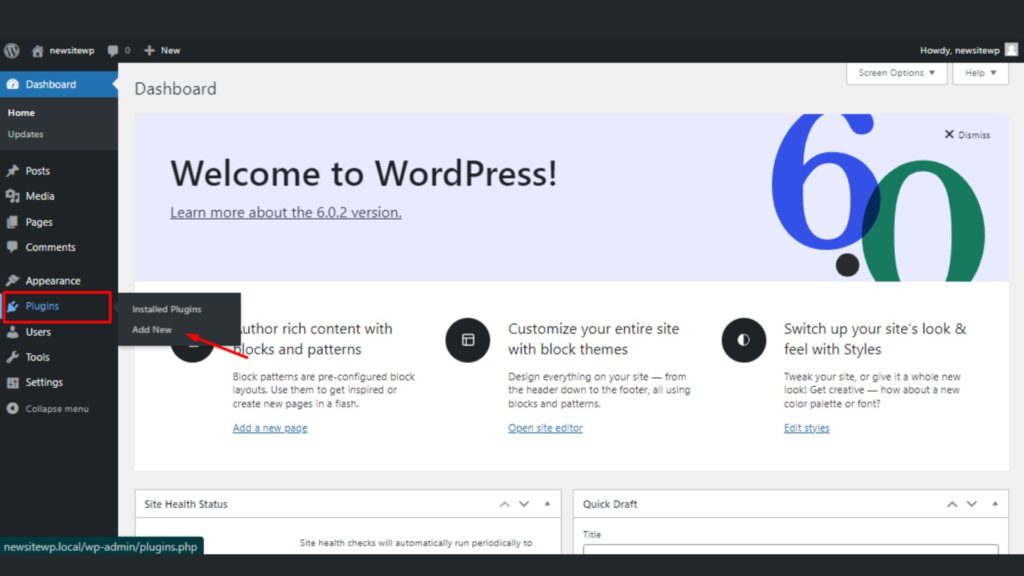Dismiss the Welcome to WordPress panel
The height and width of the screenshot is (576, 1024).
coord(967,135)
